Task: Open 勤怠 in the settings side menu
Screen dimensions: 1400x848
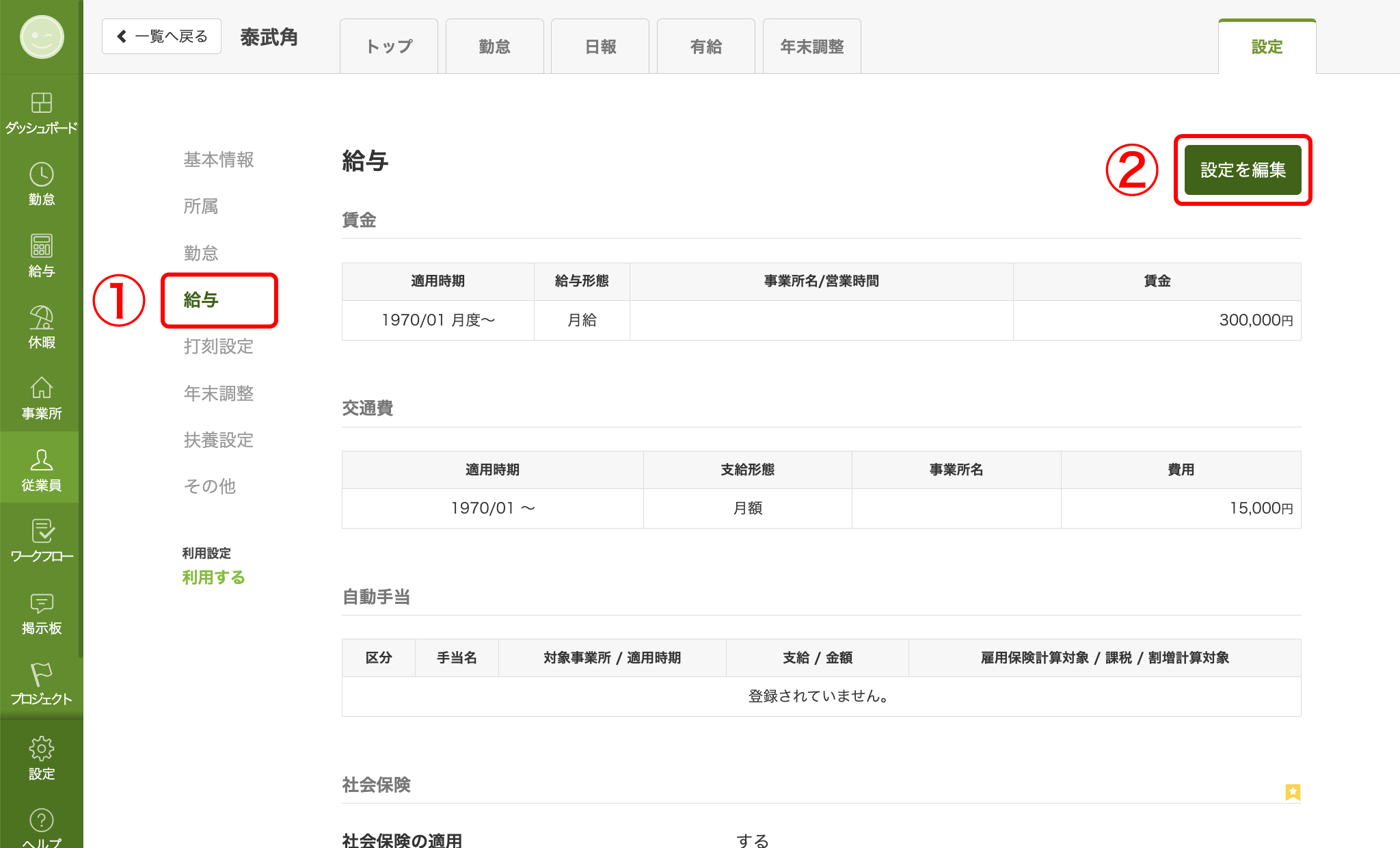Action: 201,253
